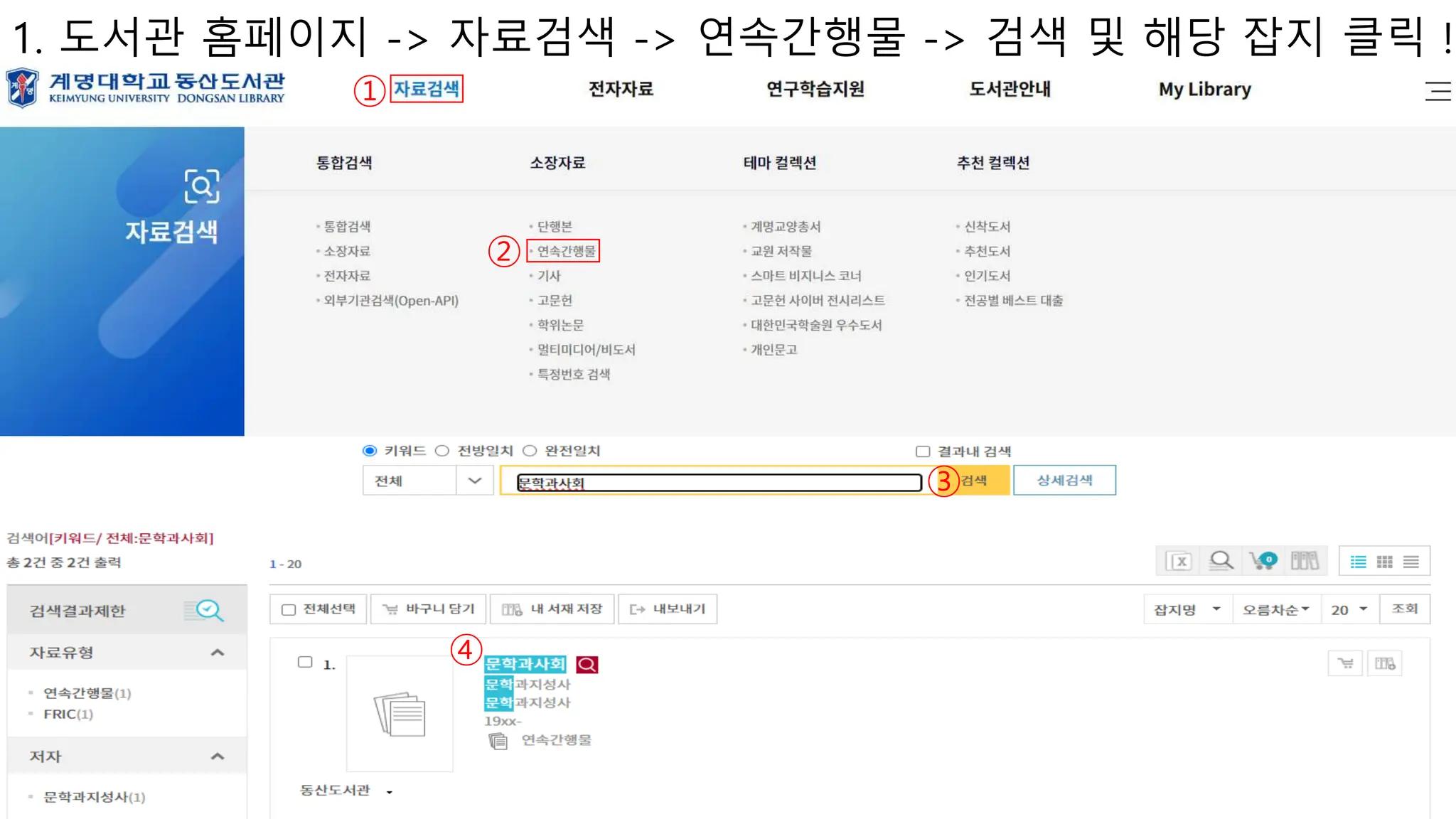Click the bookshelf icon in top toolbar
The height and width of the screenshot is (819, 1456).
1305,562
